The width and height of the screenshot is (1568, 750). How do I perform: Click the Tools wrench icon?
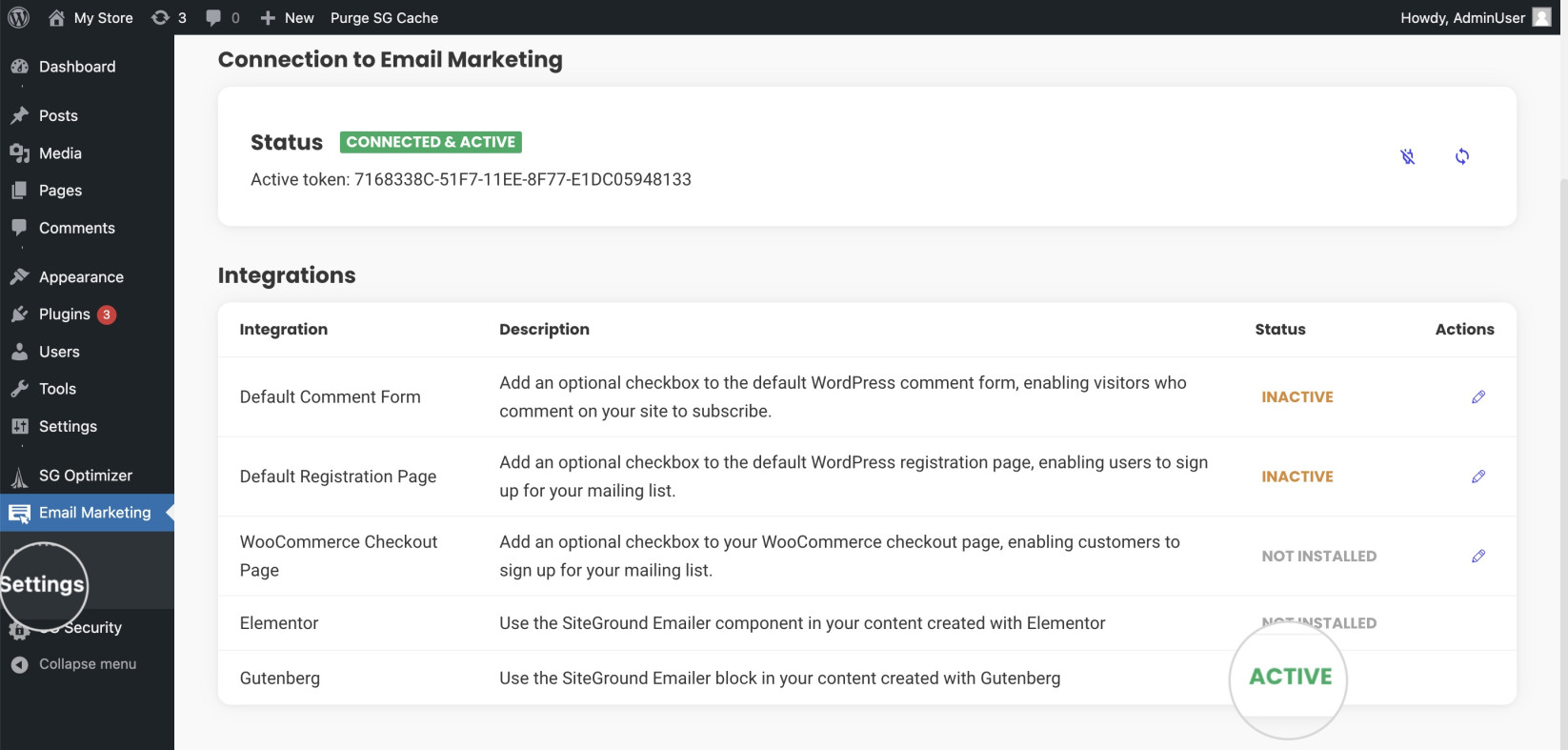tap(19, 389)
